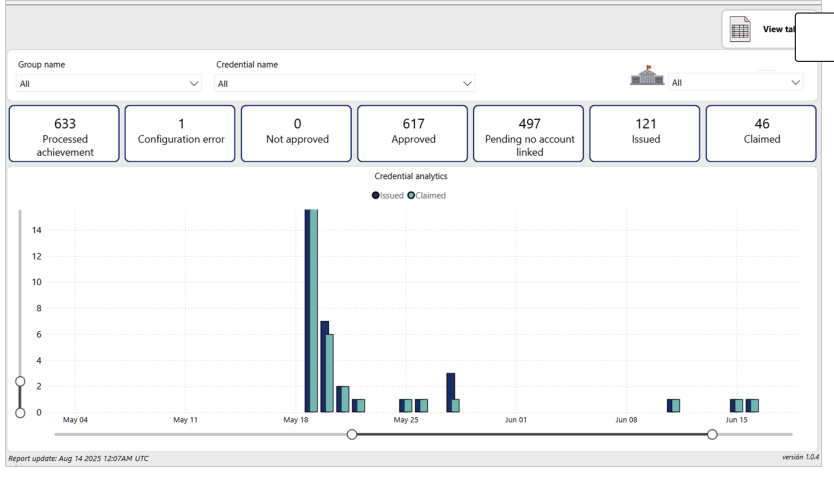This screenshot has height=480, width=834.
Task: Click the Not approved card
Action: (297, 133)
